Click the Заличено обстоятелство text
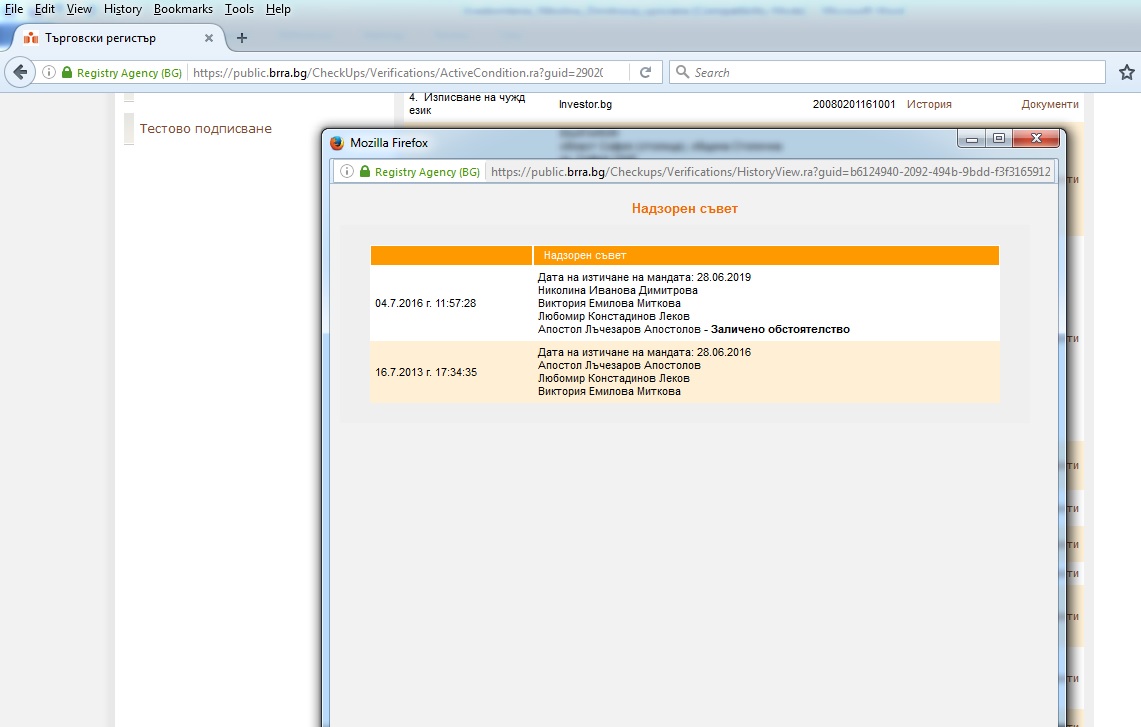Screen dimensions: 1141x727 (x=780, y=330)
